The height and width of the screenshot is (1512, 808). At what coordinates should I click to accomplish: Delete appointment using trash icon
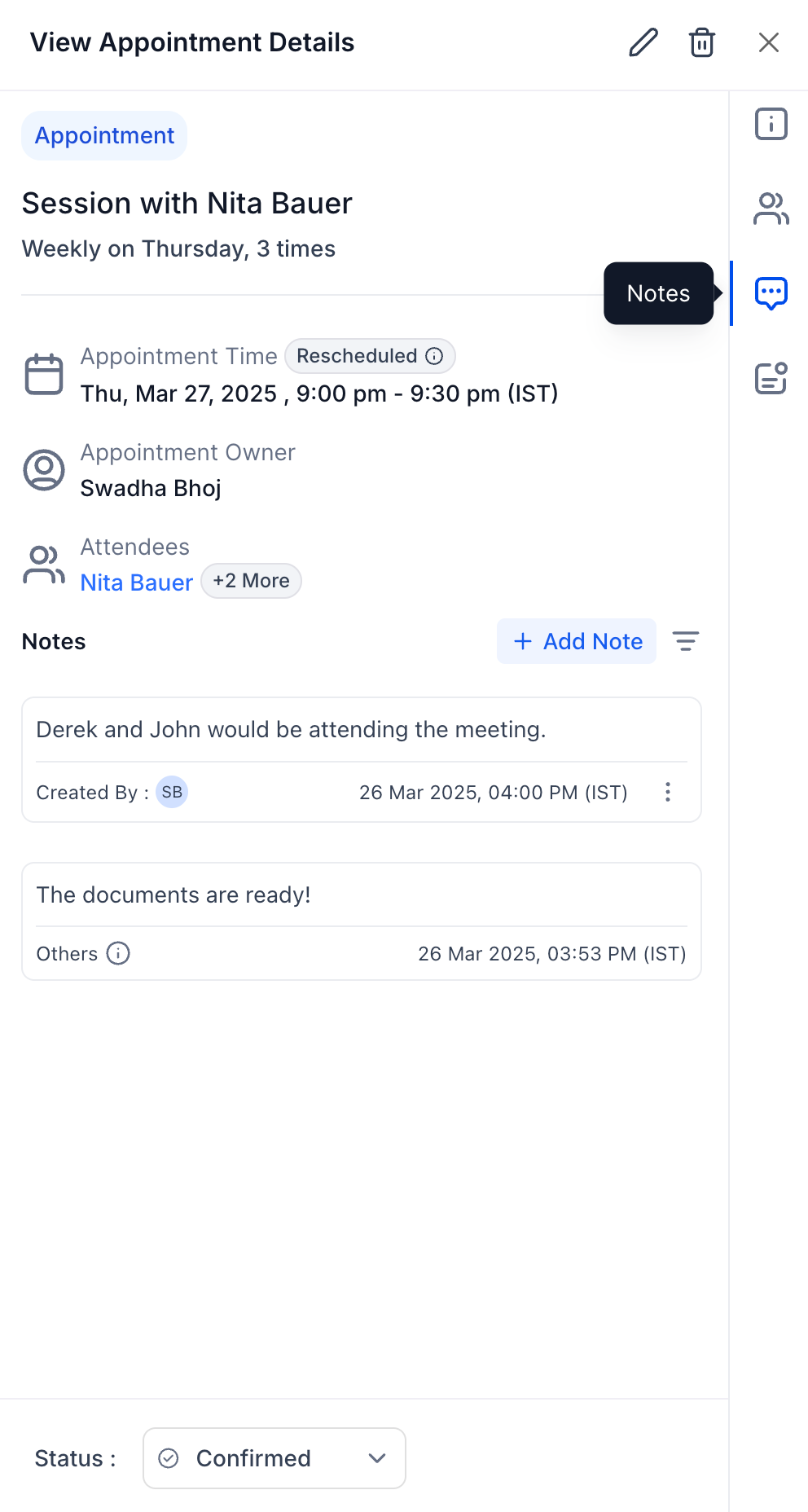701,42
